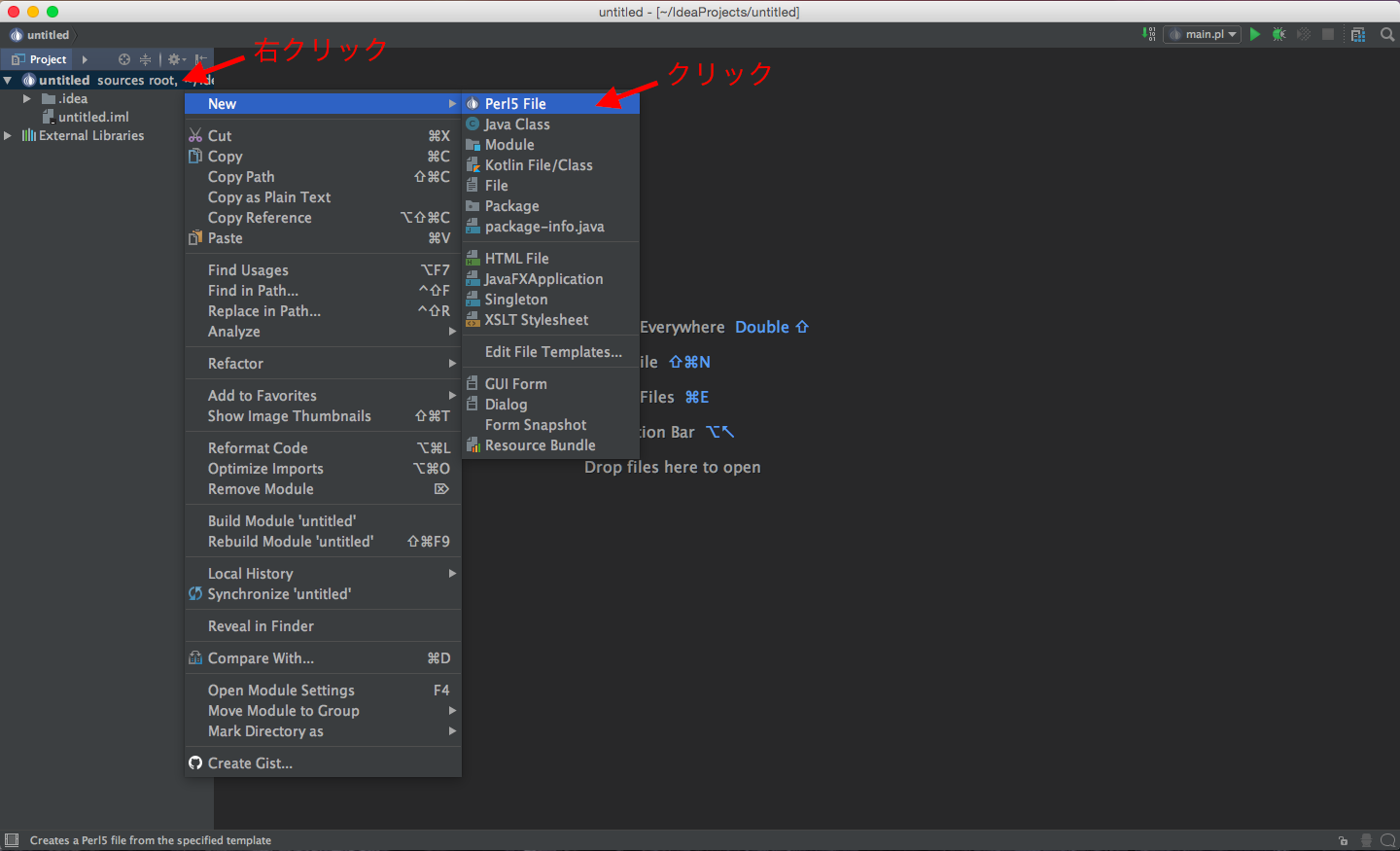1400x851 pixels.
Task: Click the GUI Form icon in submenu
Action: pos(472,384)
